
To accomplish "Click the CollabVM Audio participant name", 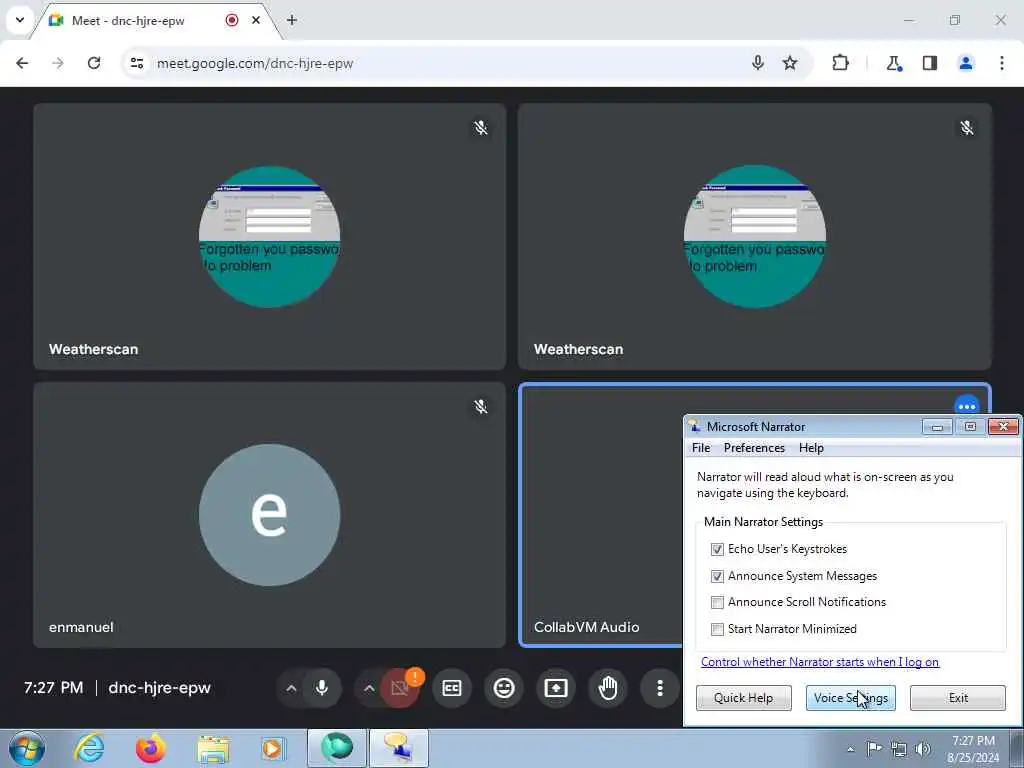I will 586,627.
